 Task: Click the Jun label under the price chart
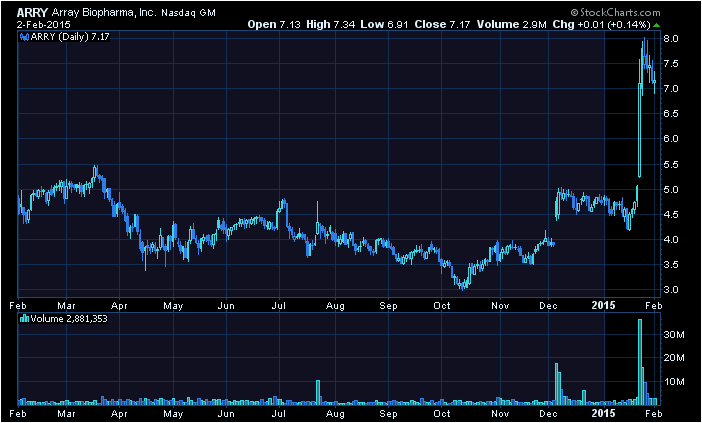click(226, 306)
